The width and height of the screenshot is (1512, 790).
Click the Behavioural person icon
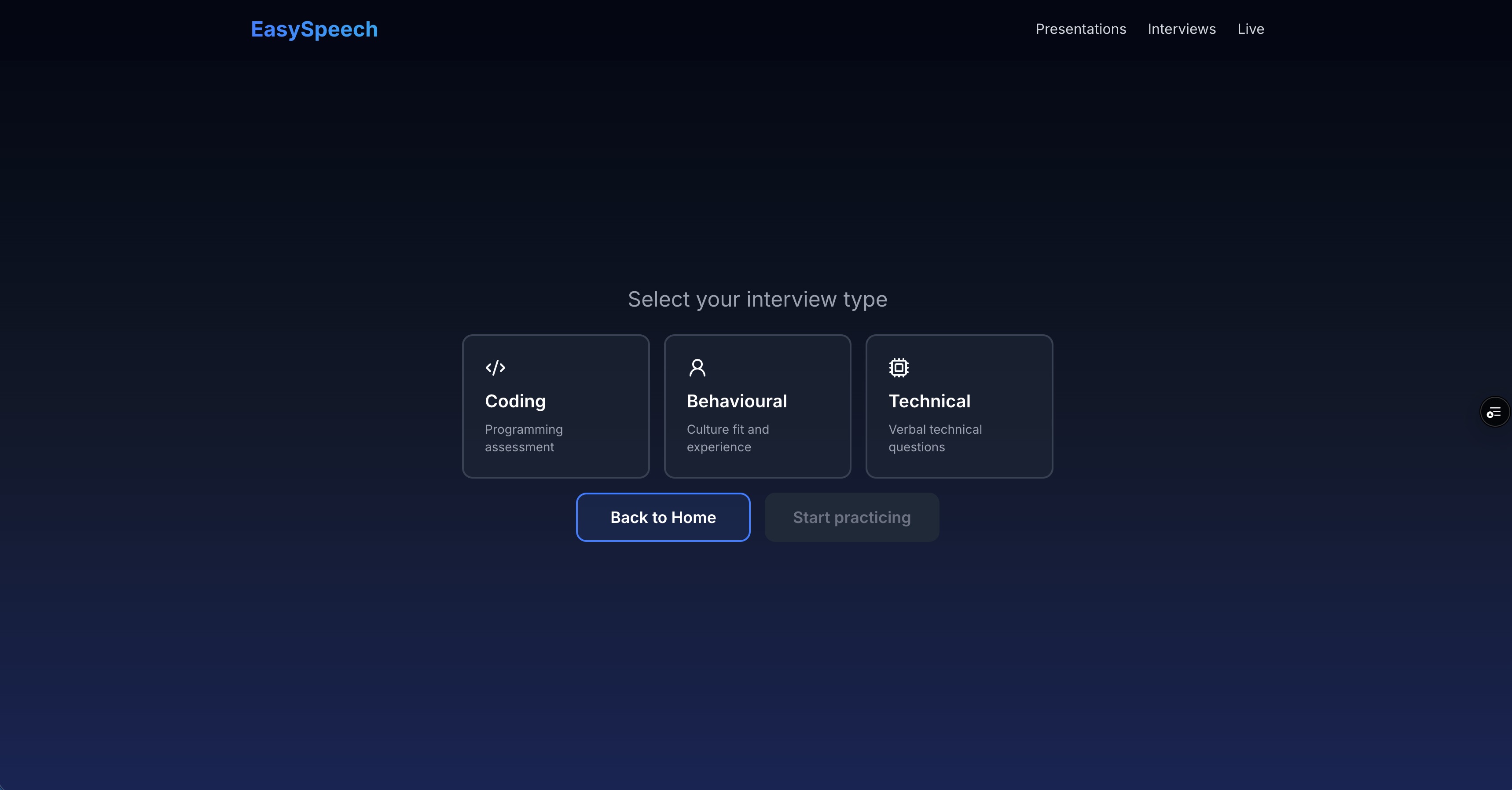tap(697, 367)
